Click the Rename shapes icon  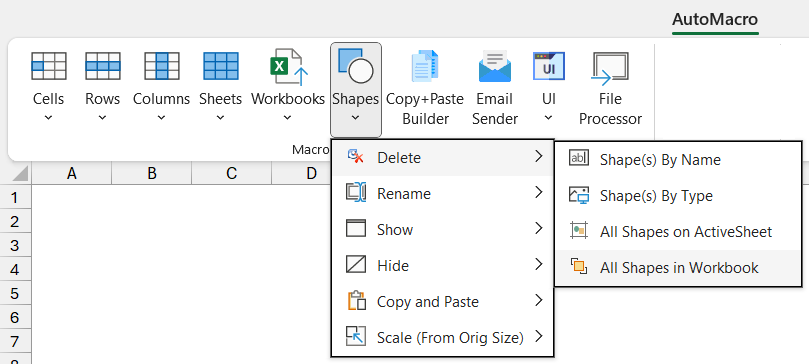(356, 193)
